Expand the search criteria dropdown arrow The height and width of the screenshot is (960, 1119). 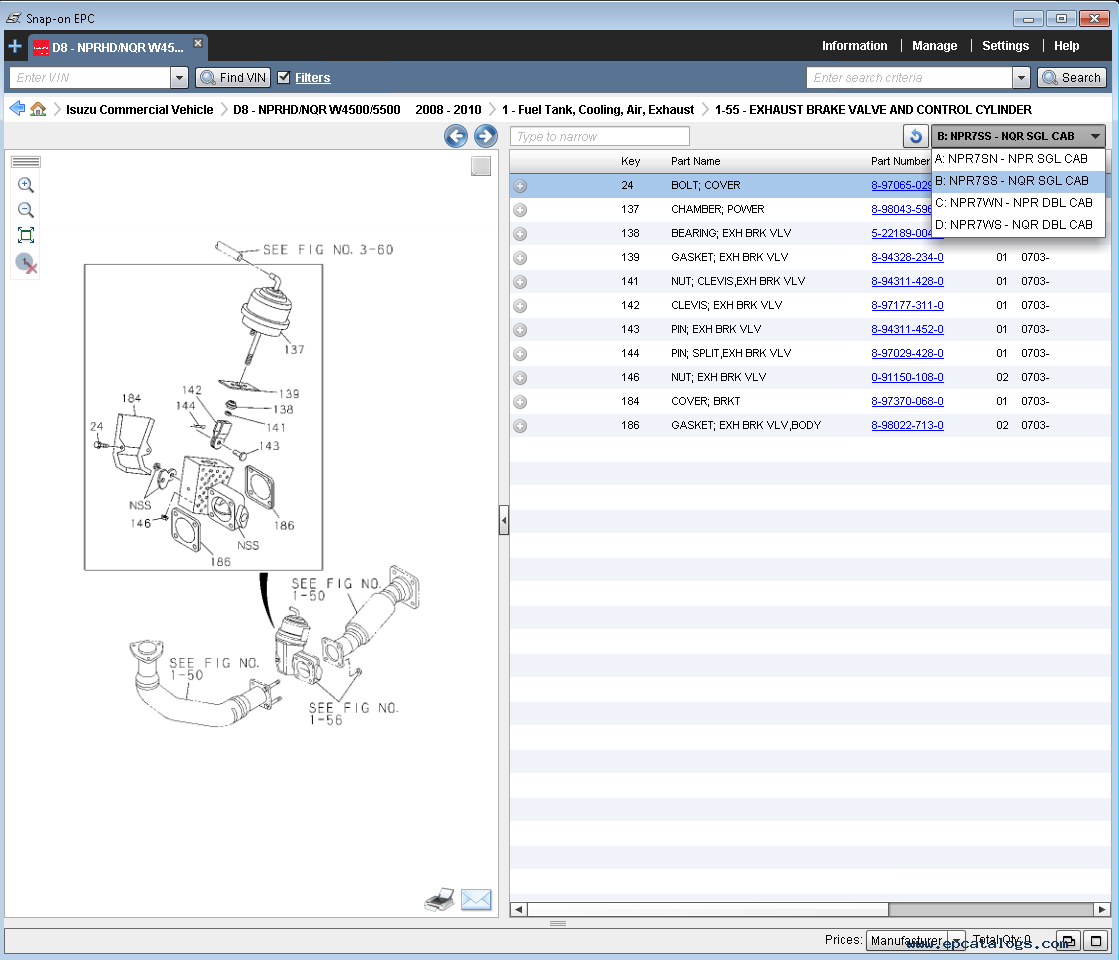click(x=1021, y=77)
